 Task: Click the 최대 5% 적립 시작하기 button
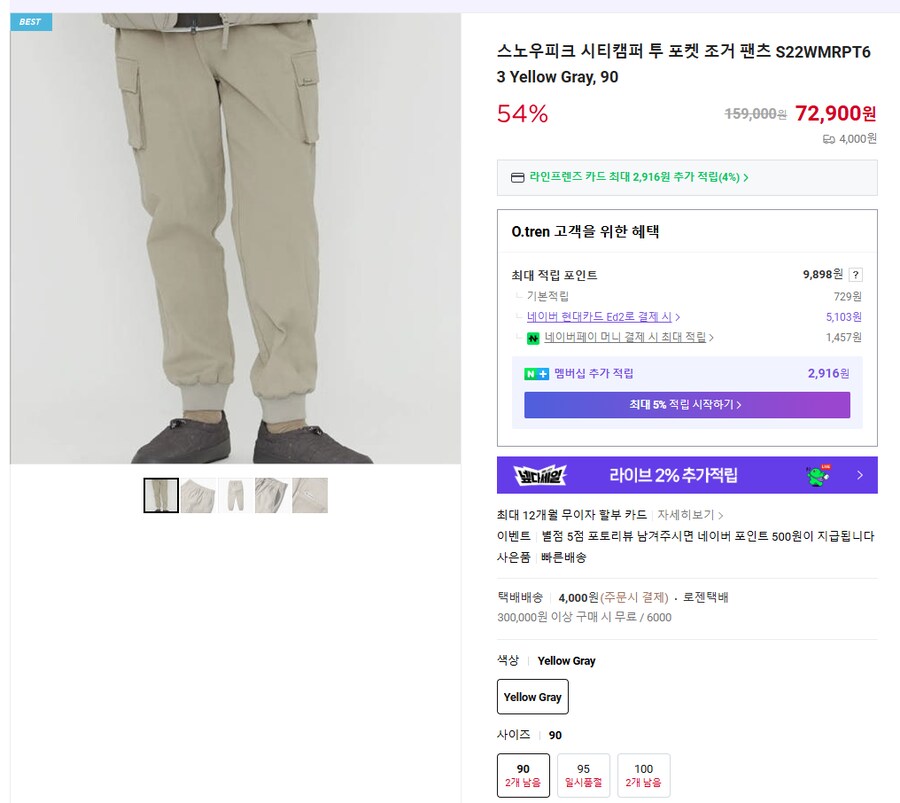pyautogui.click(x=686, y=404)
